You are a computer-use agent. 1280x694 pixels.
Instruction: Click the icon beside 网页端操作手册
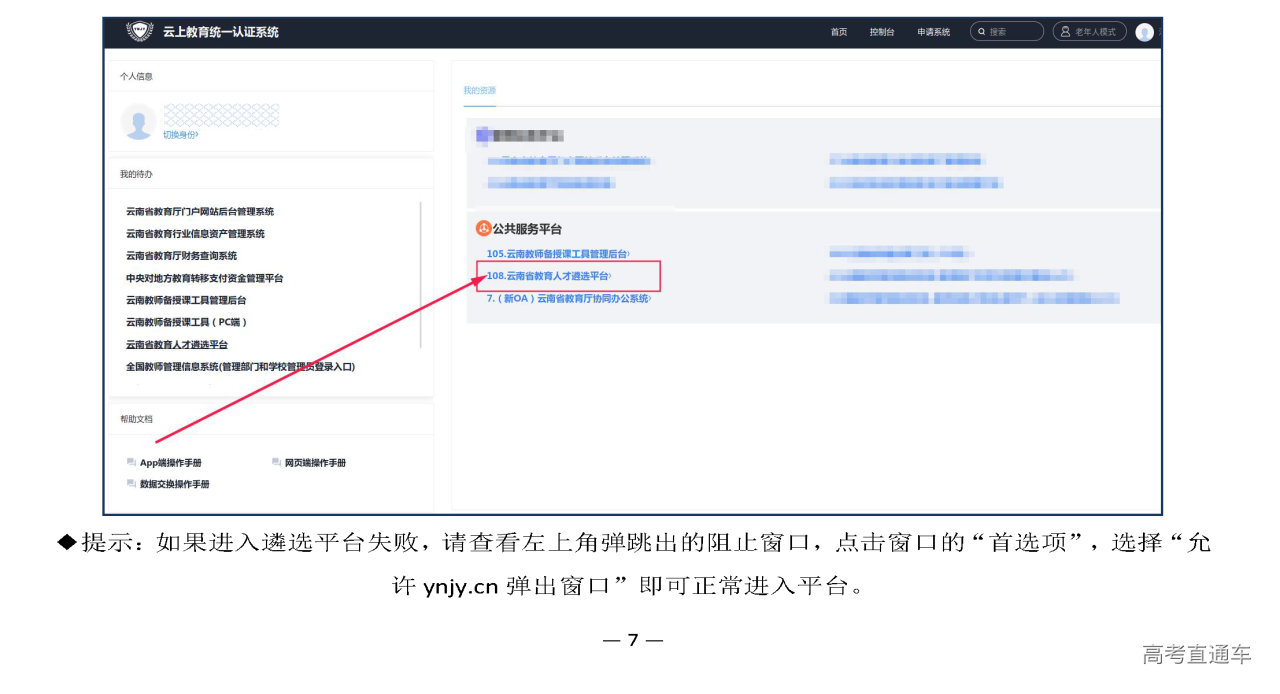pyautogui.click(x=276, y=463)
